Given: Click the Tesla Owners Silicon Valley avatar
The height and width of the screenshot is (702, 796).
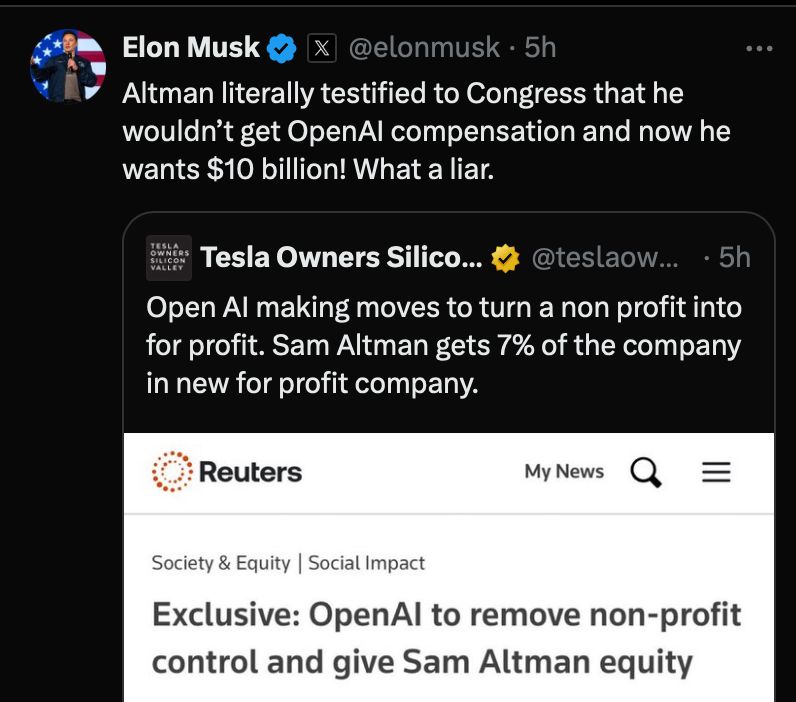Looking at the screenshot, I should (x=169, y=258).
